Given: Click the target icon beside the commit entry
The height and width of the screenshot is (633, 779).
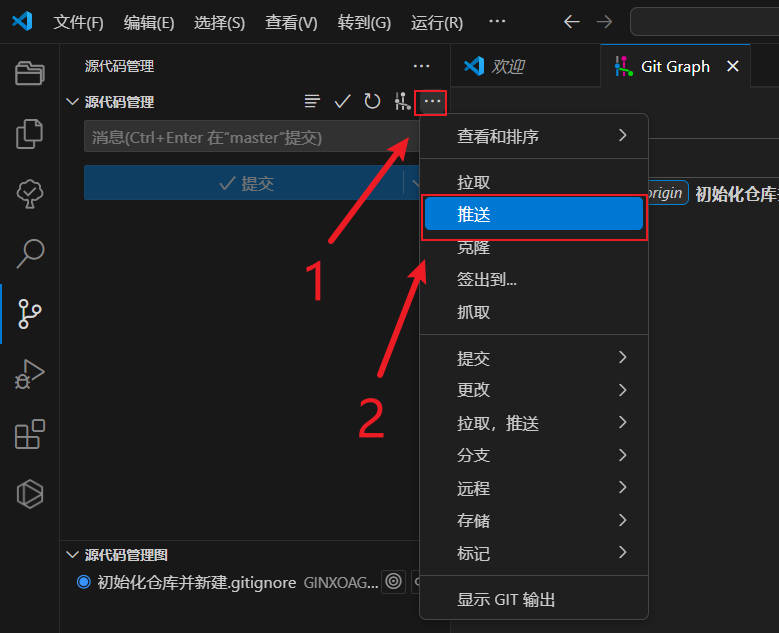Looking at the screenshot, I should click(x=393, y=582).
